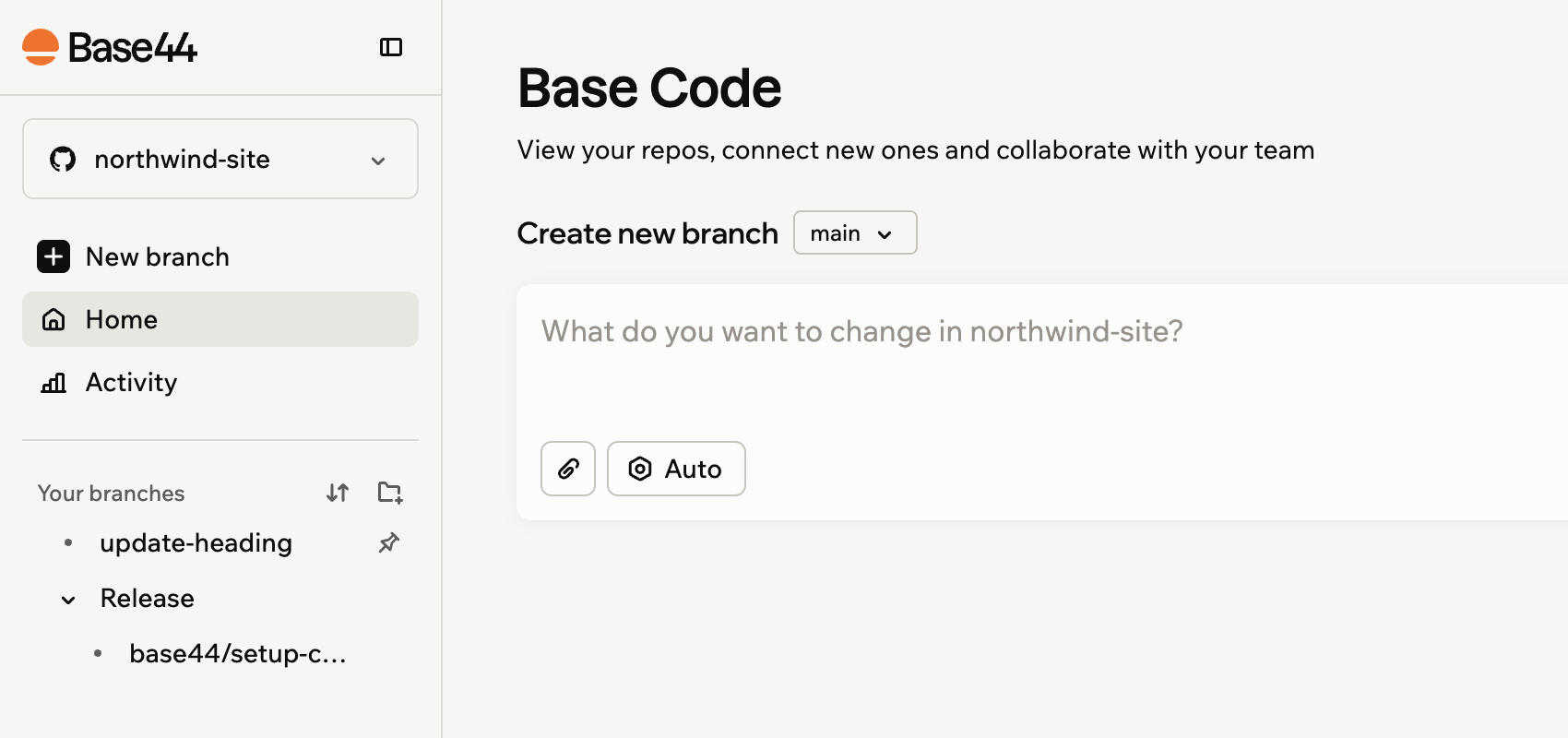The height and width of the screenshot is (738, 1568).
Task: Collapse the Release folder chevron
Action: tap(68, 600)
